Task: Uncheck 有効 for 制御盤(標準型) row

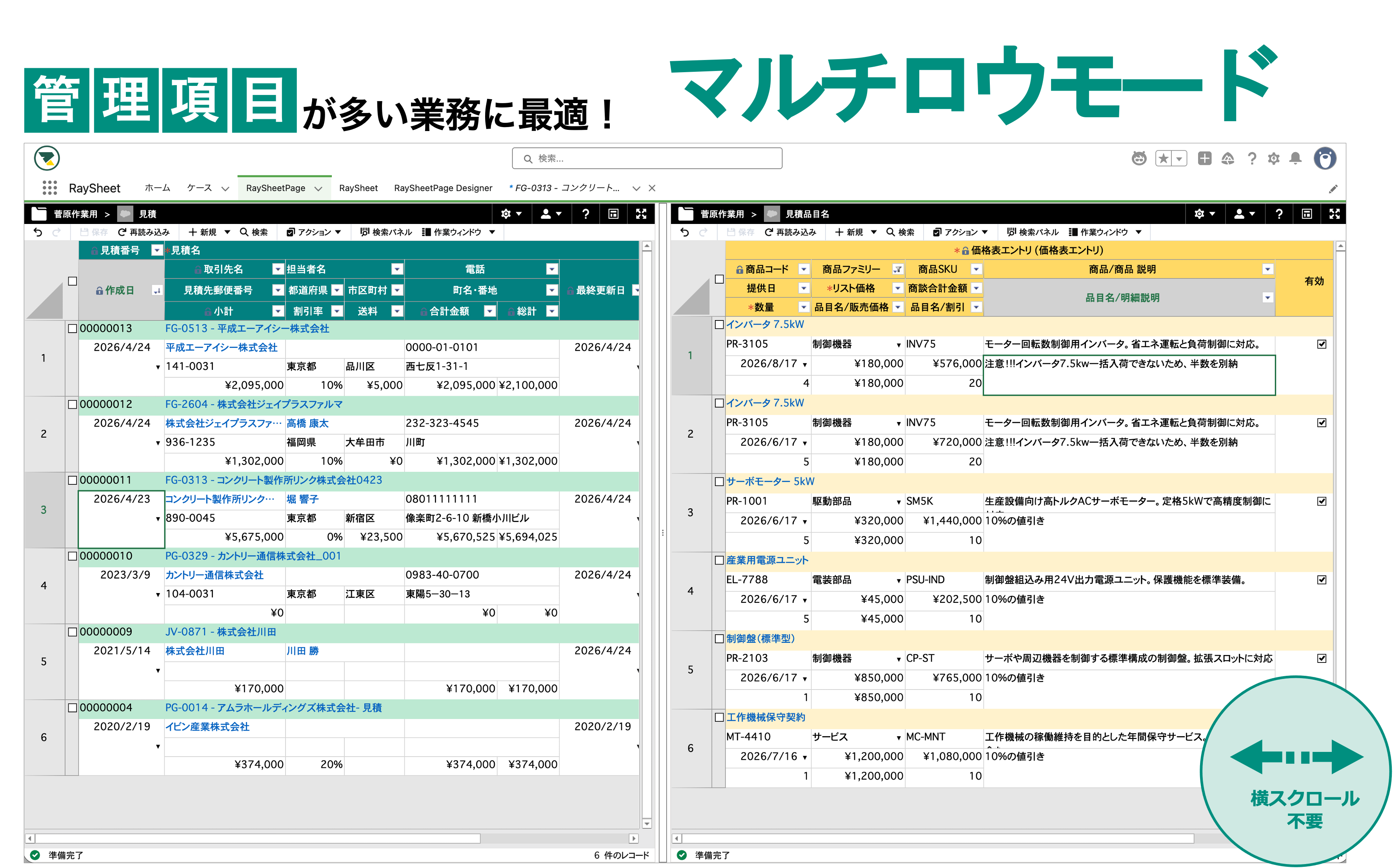Action: coord(1322,659)
